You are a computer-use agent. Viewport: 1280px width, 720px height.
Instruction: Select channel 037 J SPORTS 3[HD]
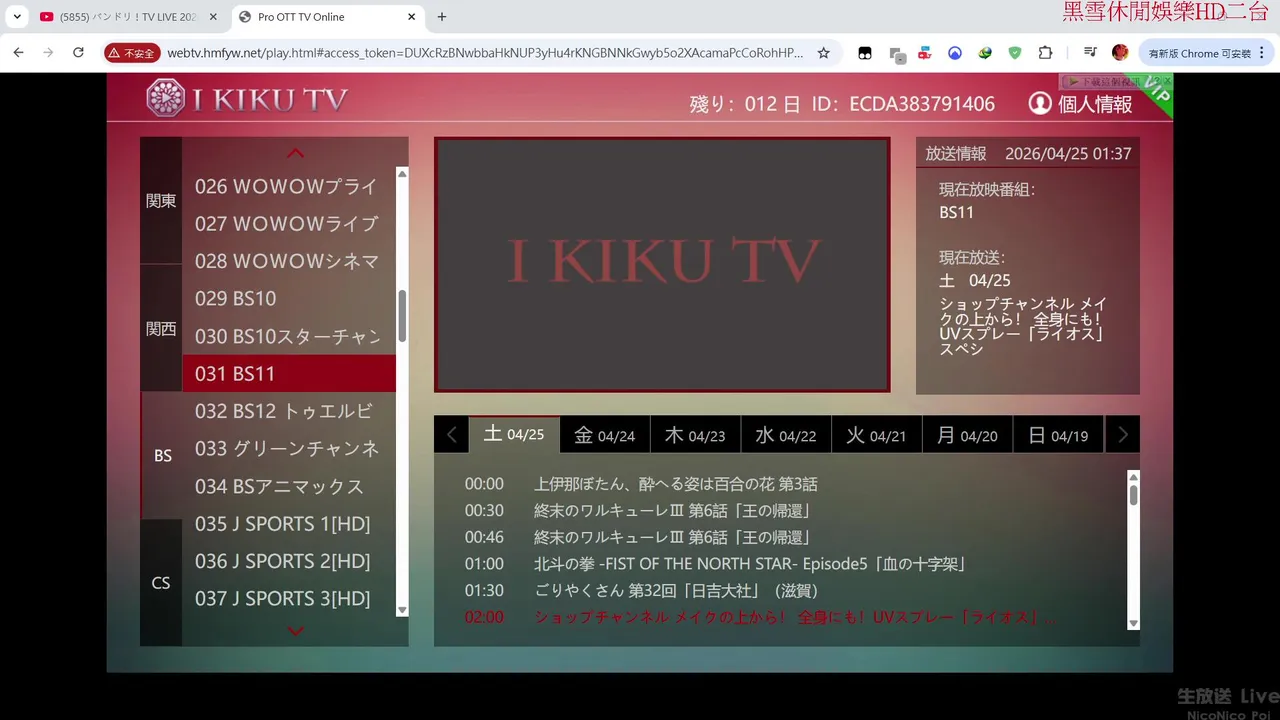click(x=289, y=598)
